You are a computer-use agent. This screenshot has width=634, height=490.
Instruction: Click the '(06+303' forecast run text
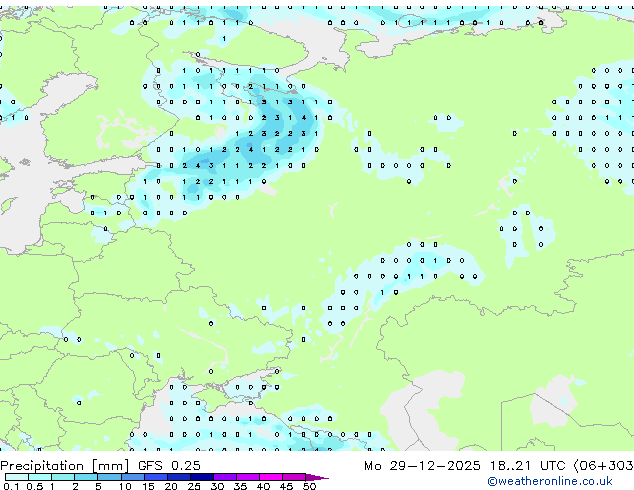click(603, 466)
